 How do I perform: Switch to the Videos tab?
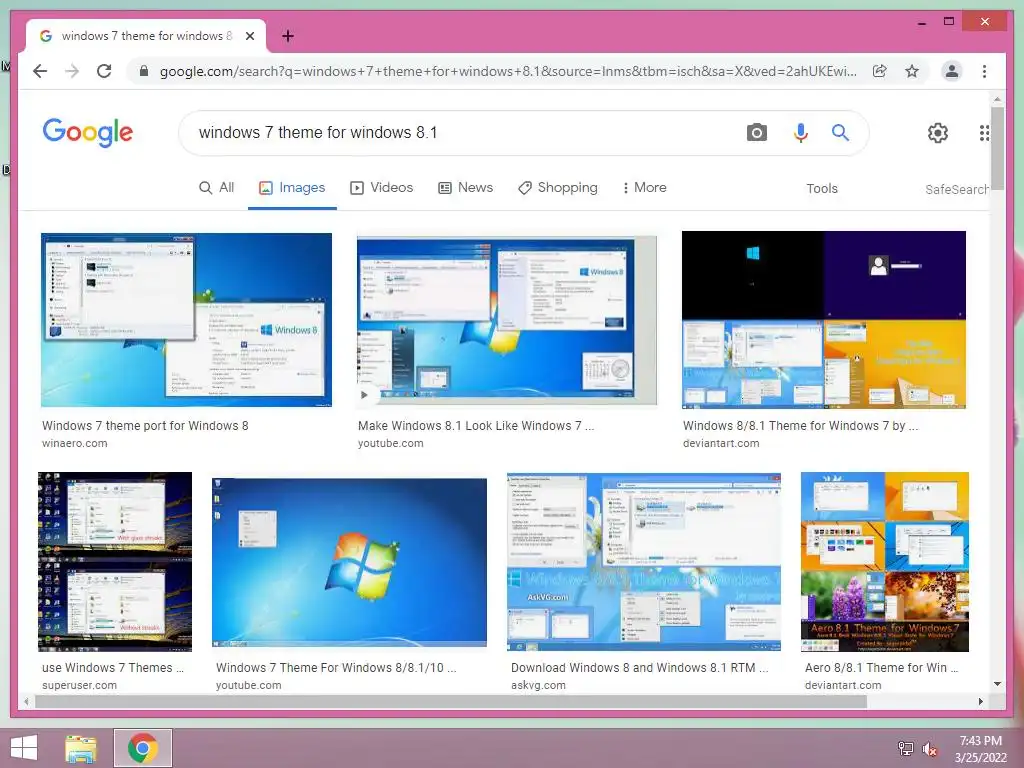point(381,188)
